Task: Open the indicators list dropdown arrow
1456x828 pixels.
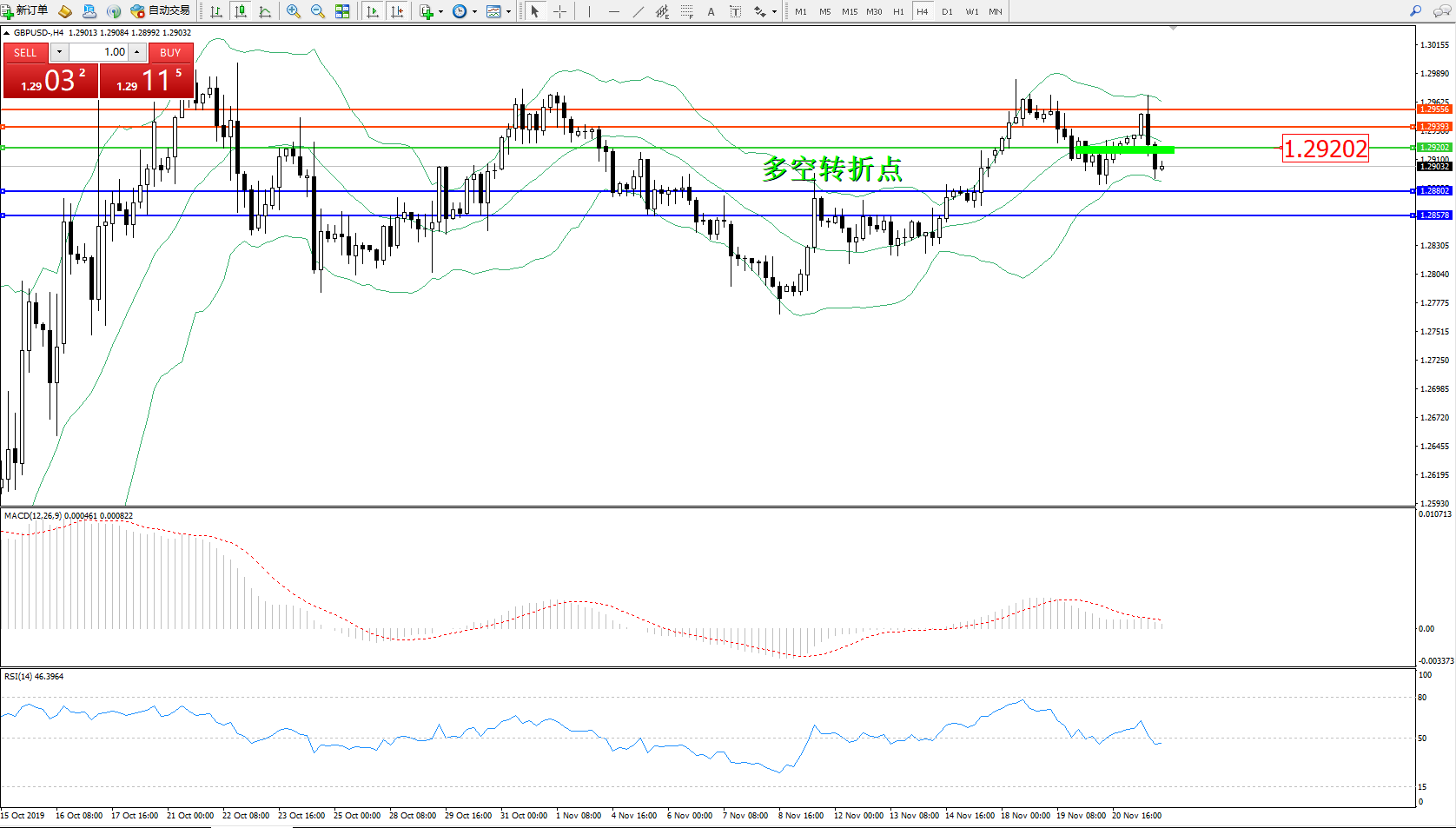Action: pos(440,12)
